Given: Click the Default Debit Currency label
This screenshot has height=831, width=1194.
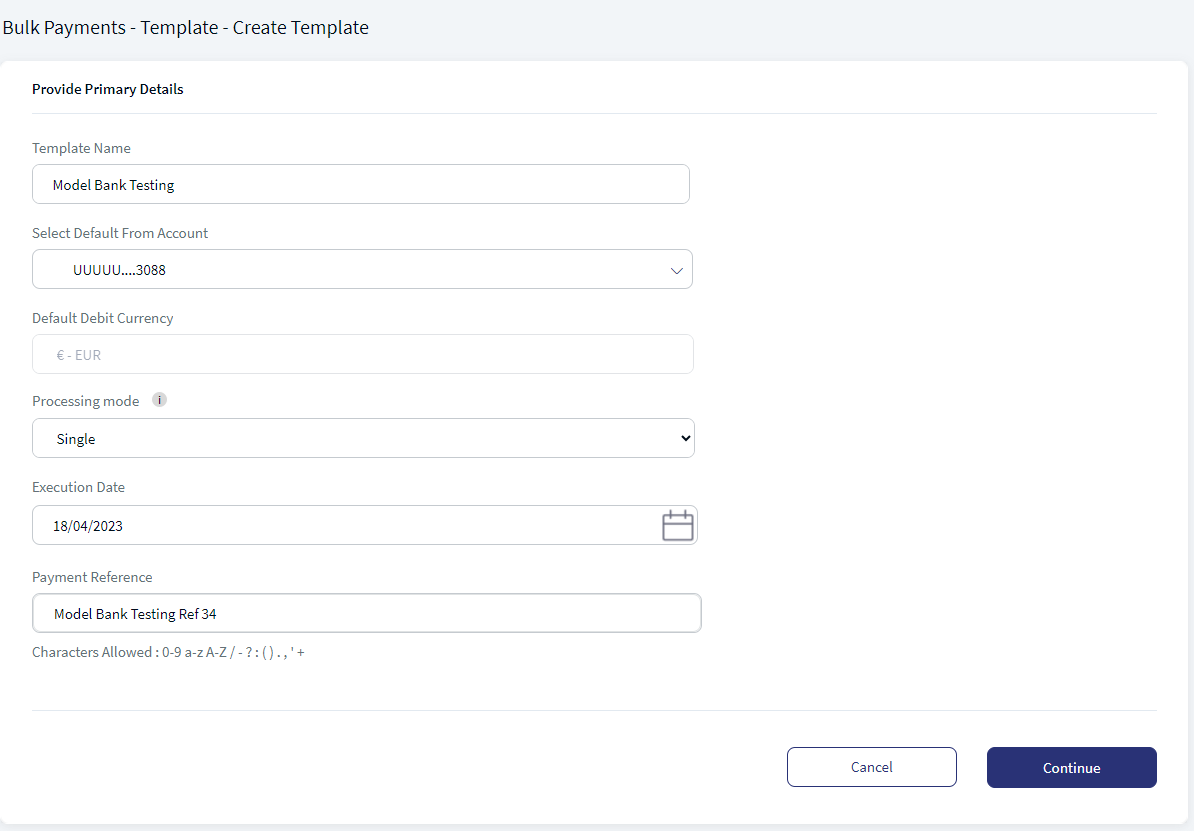Looking at the screenshot, I should [103, 318].
